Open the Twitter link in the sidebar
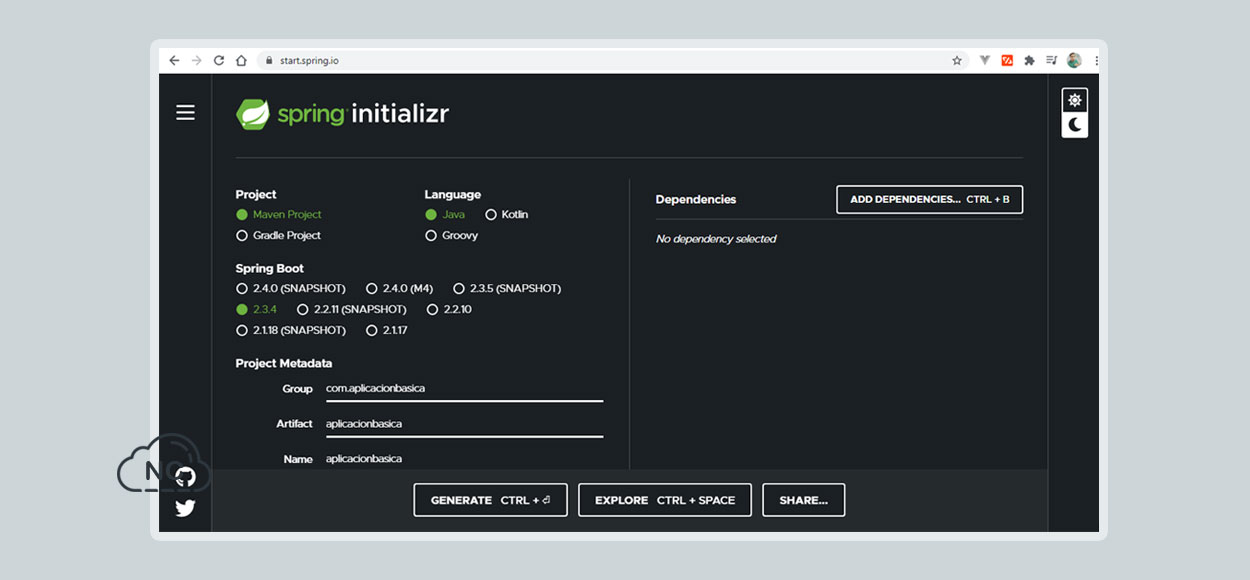Viewport: 1250px width, 580px height. (185, 508)
